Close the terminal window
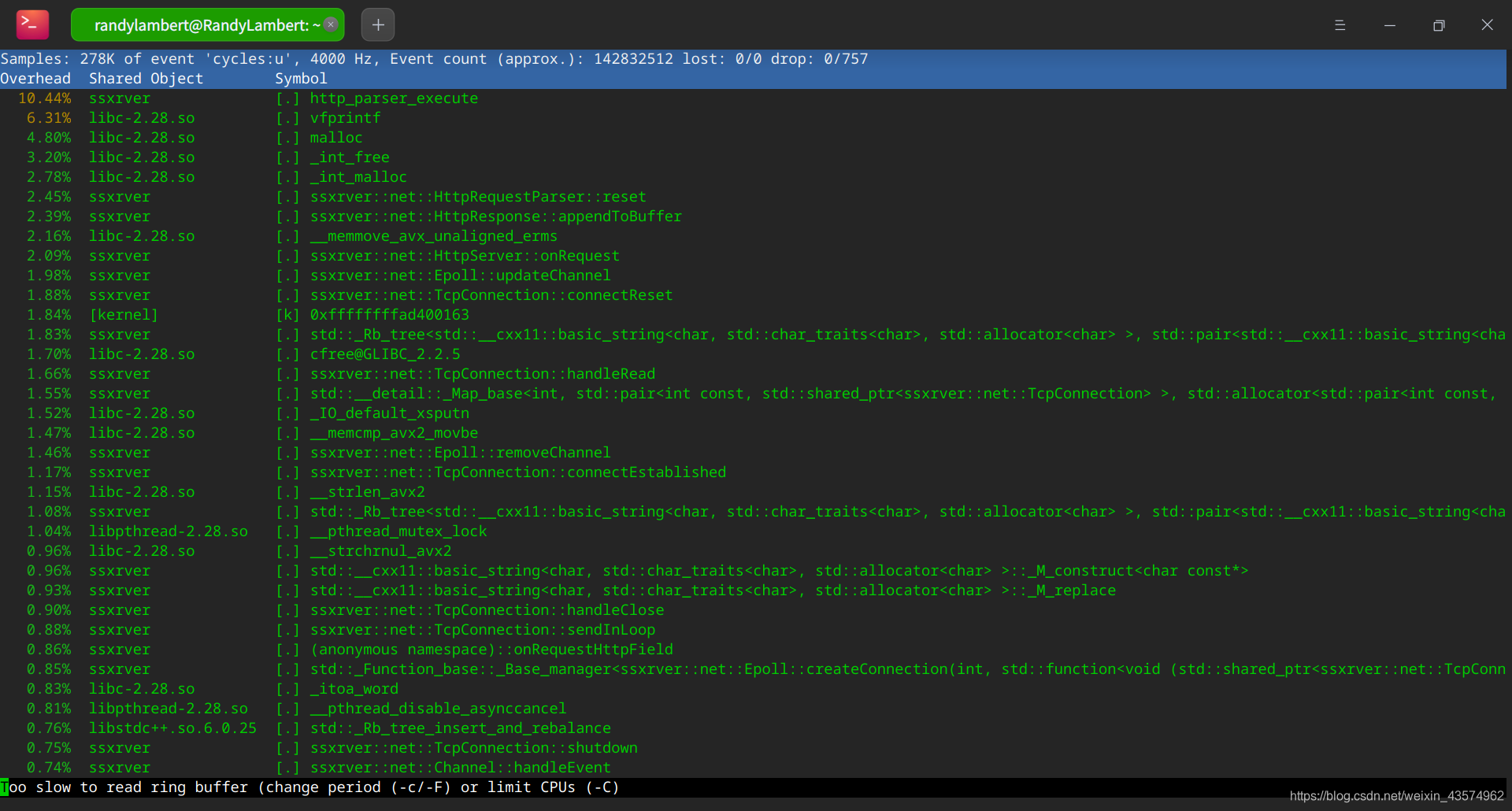Image resolution: width=1512 pixels, height=811 pixels. coord(1487,25)
